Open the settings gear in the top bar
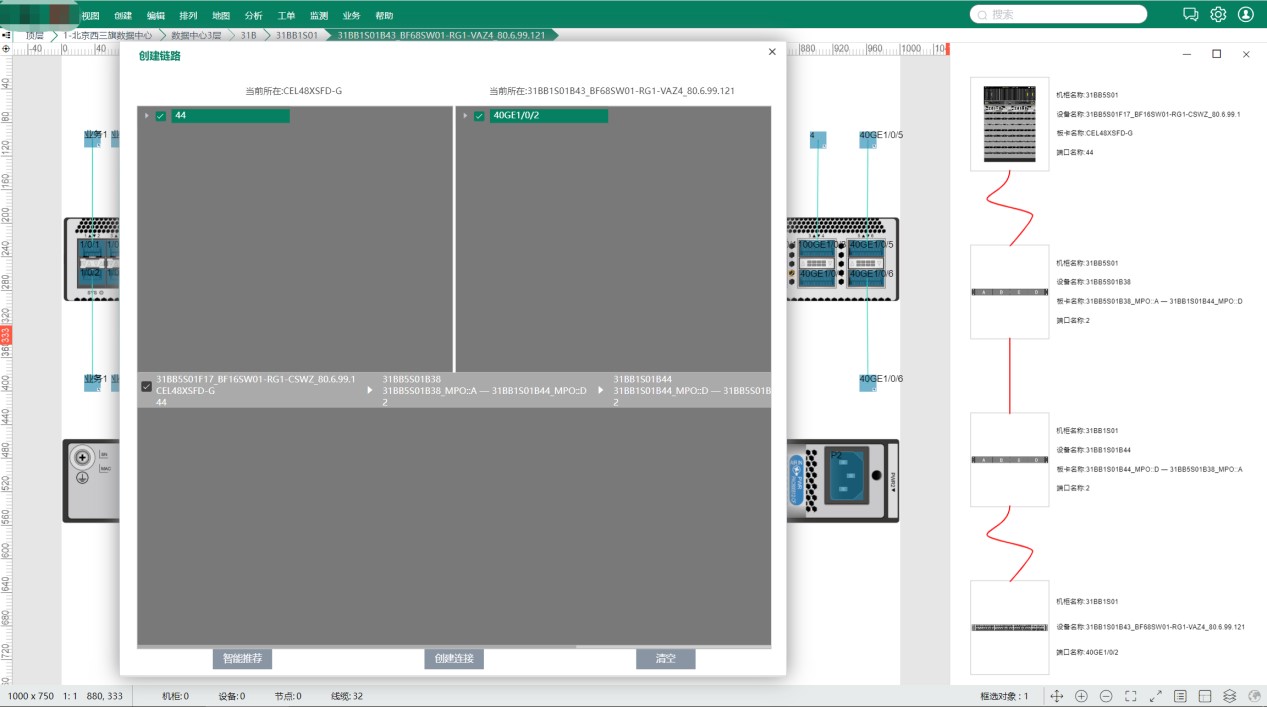This screenshot has width=1267, height=707. click(1217, 14)
